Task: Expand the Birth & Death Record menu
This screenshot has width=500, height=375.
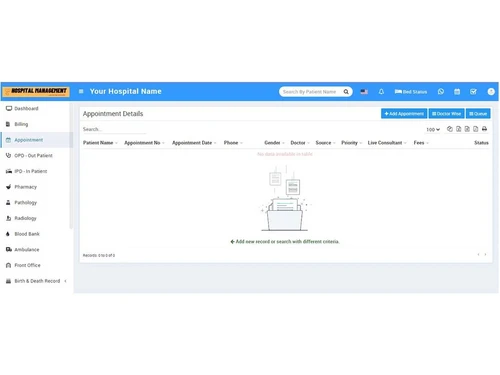Action: pyautogui.click(x=37, y=281)
